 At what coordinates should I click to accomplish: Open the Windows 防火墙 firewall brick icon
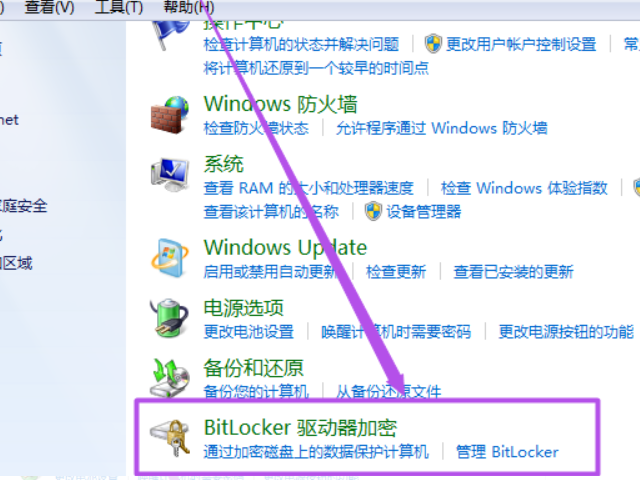pos(170,115)
